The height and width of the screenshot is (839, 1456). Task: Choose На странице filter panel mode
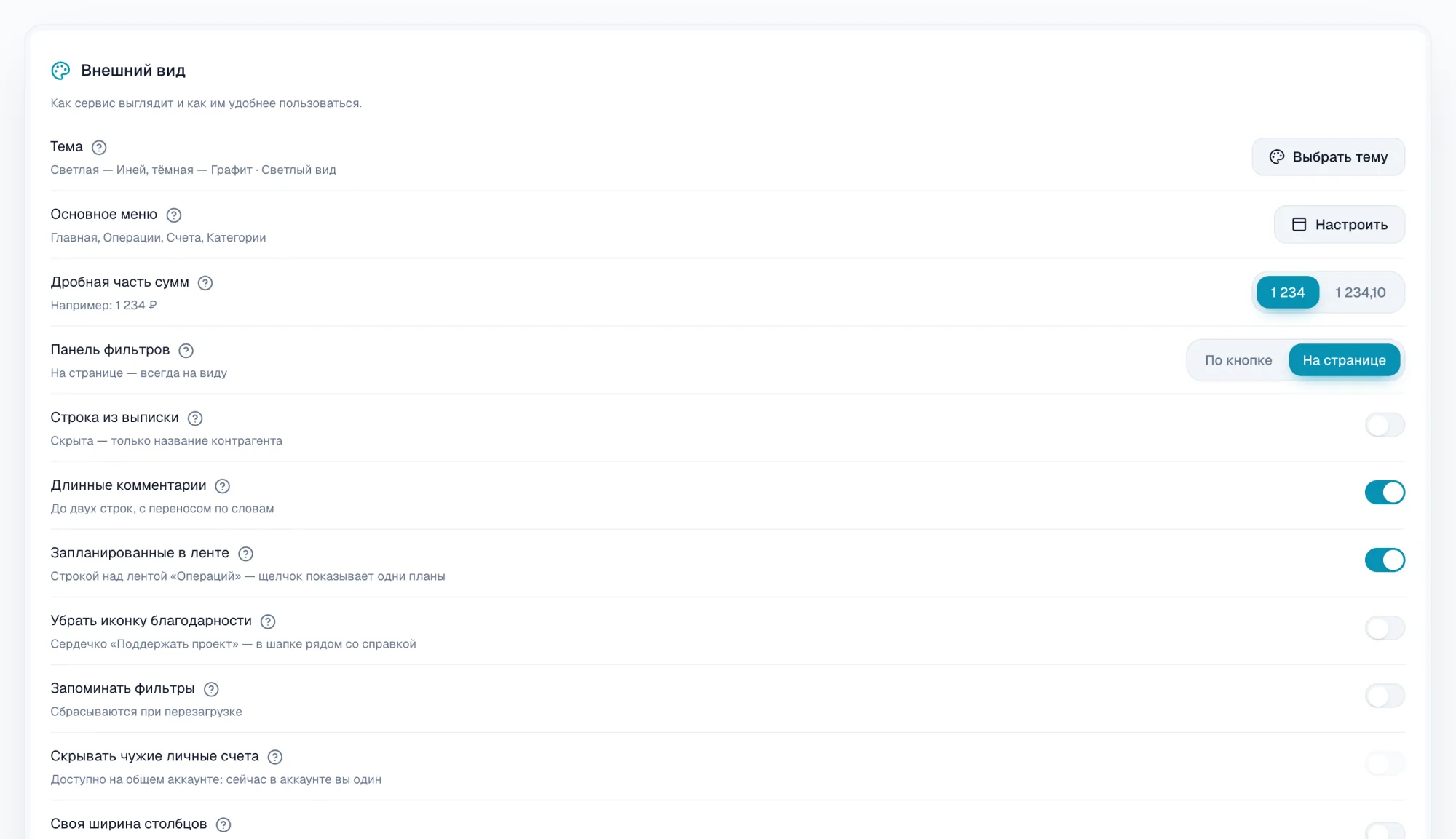pos(1344,360)
